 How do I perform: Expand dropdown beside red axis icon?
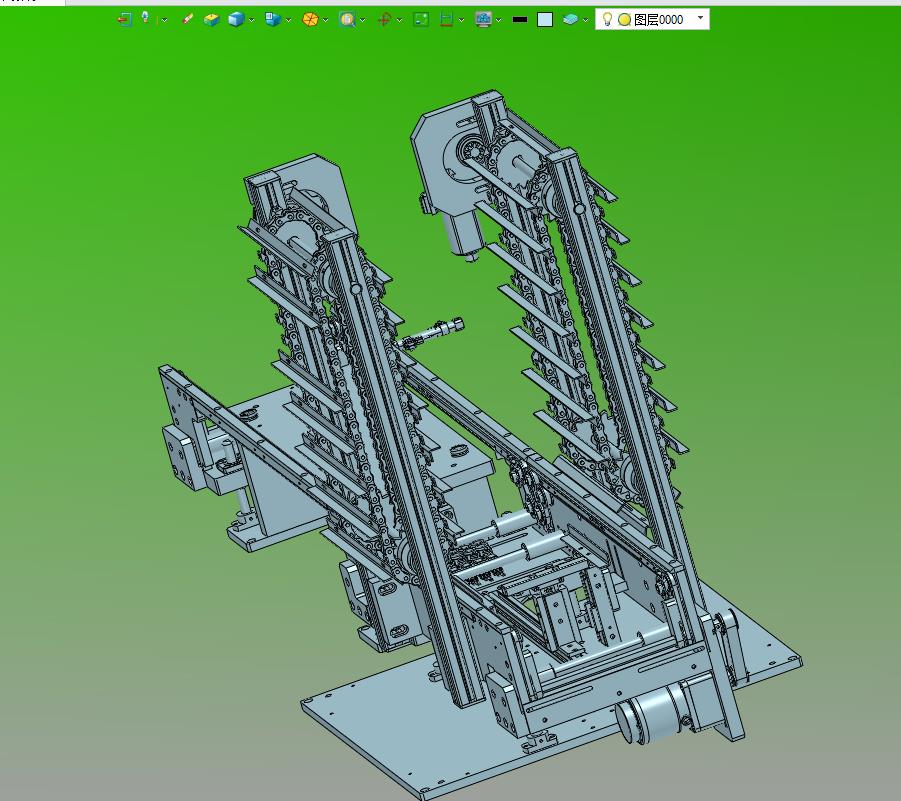399,20
